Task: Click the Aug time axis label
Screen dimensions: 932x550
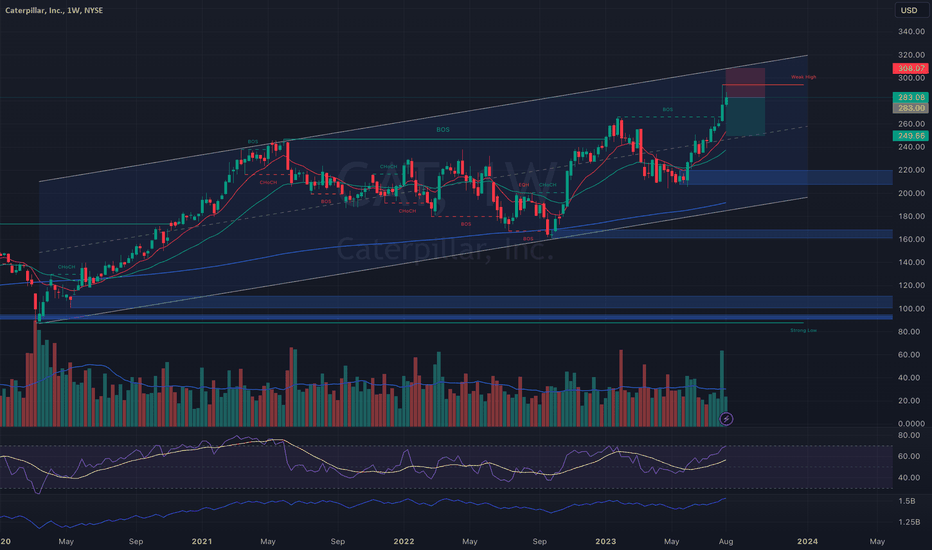Action: pyautogui.click(x=726, y=541)
